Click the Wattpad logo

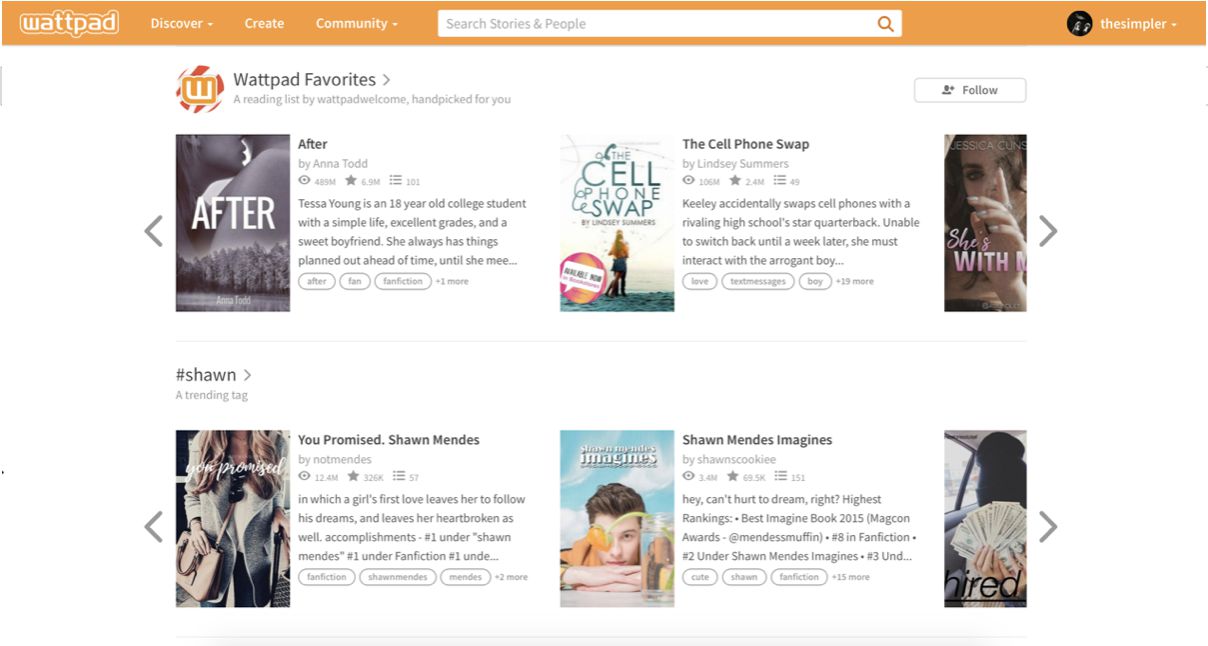69,23
